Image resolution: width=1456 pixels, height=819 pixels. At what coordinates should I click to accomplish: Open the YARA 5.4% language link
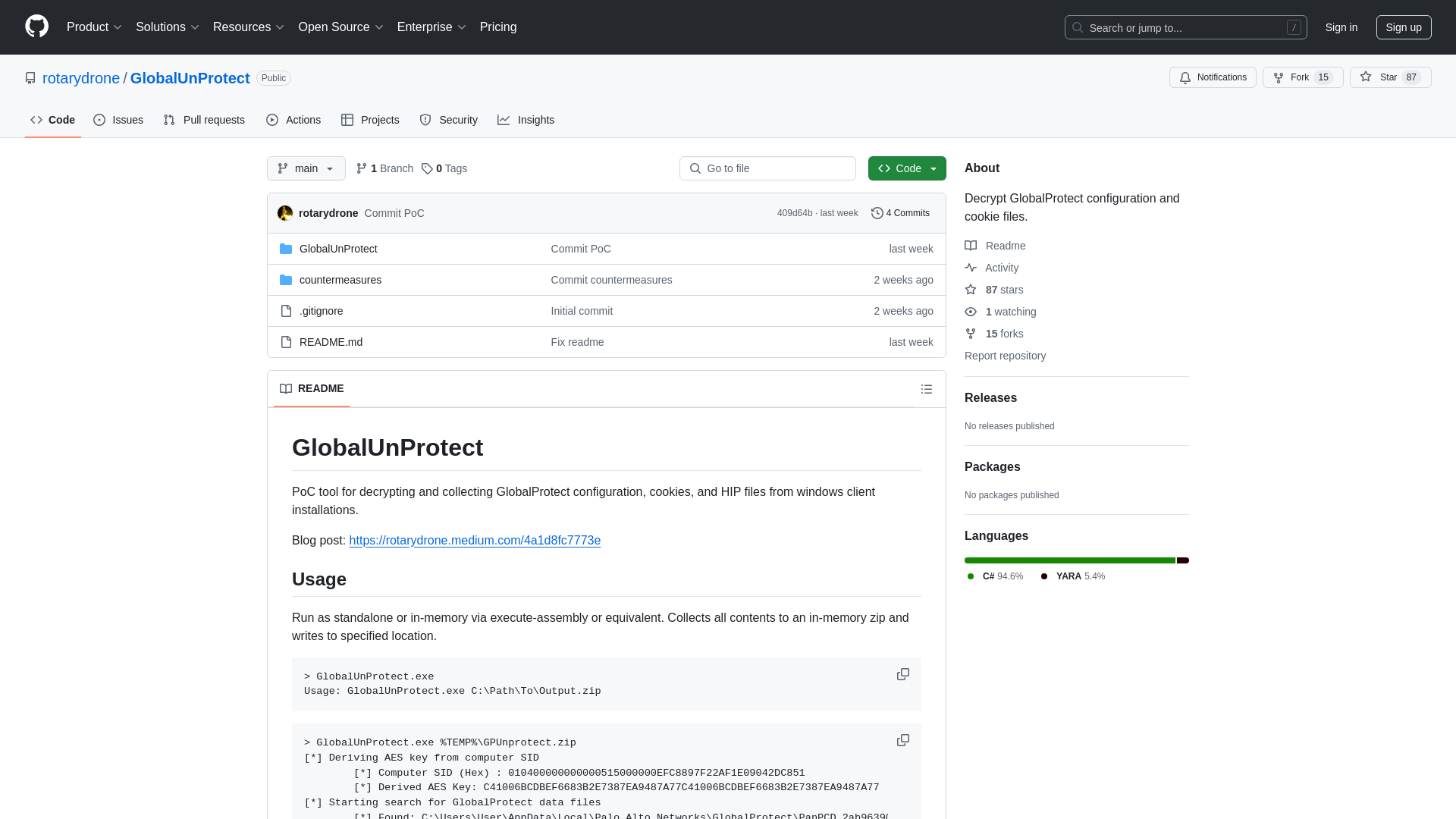click(x=1072, y=576)
